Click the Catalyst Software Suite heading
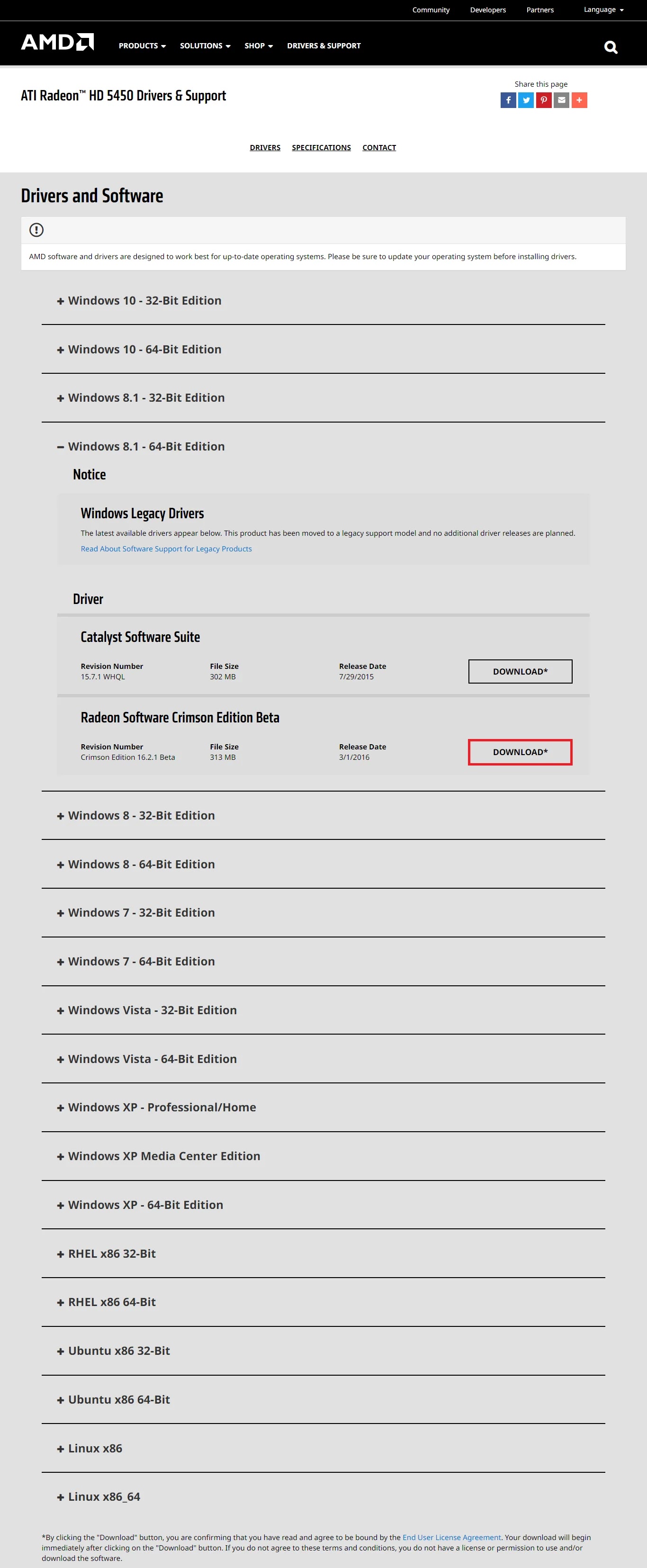The height and width of the screenshot is (1568, 647). (x=141, y=637)
